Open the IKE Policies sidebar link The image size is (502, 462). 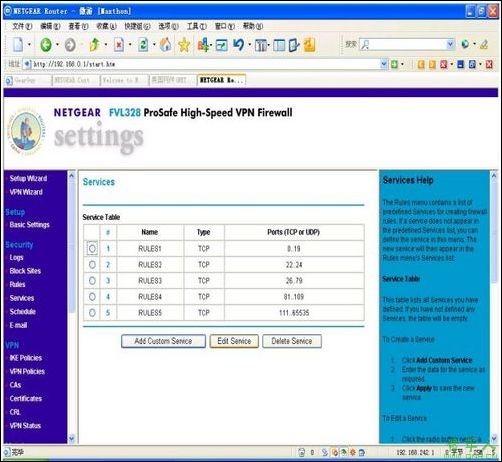pyautogui.click(x=26, y=358)
